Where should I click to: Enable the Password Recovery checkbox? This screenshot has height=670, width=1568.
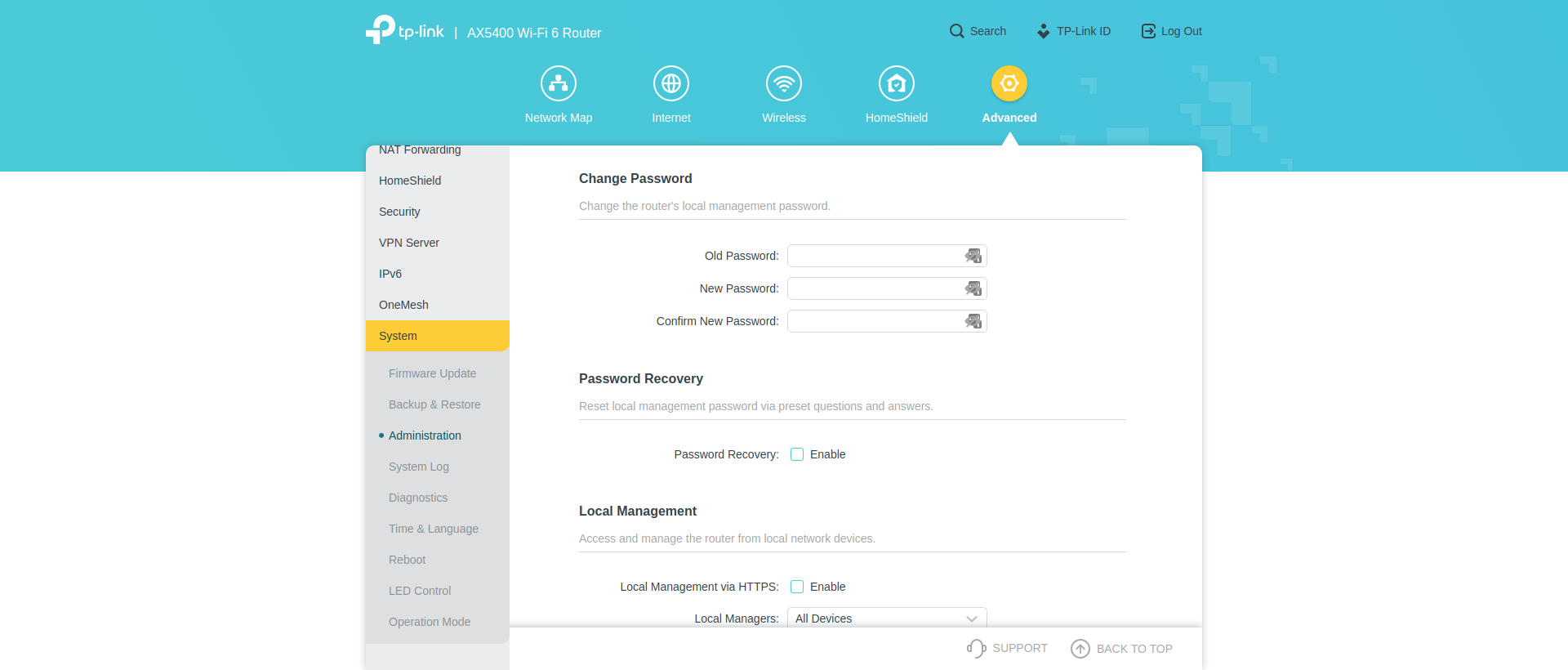(x=797, y=454)
